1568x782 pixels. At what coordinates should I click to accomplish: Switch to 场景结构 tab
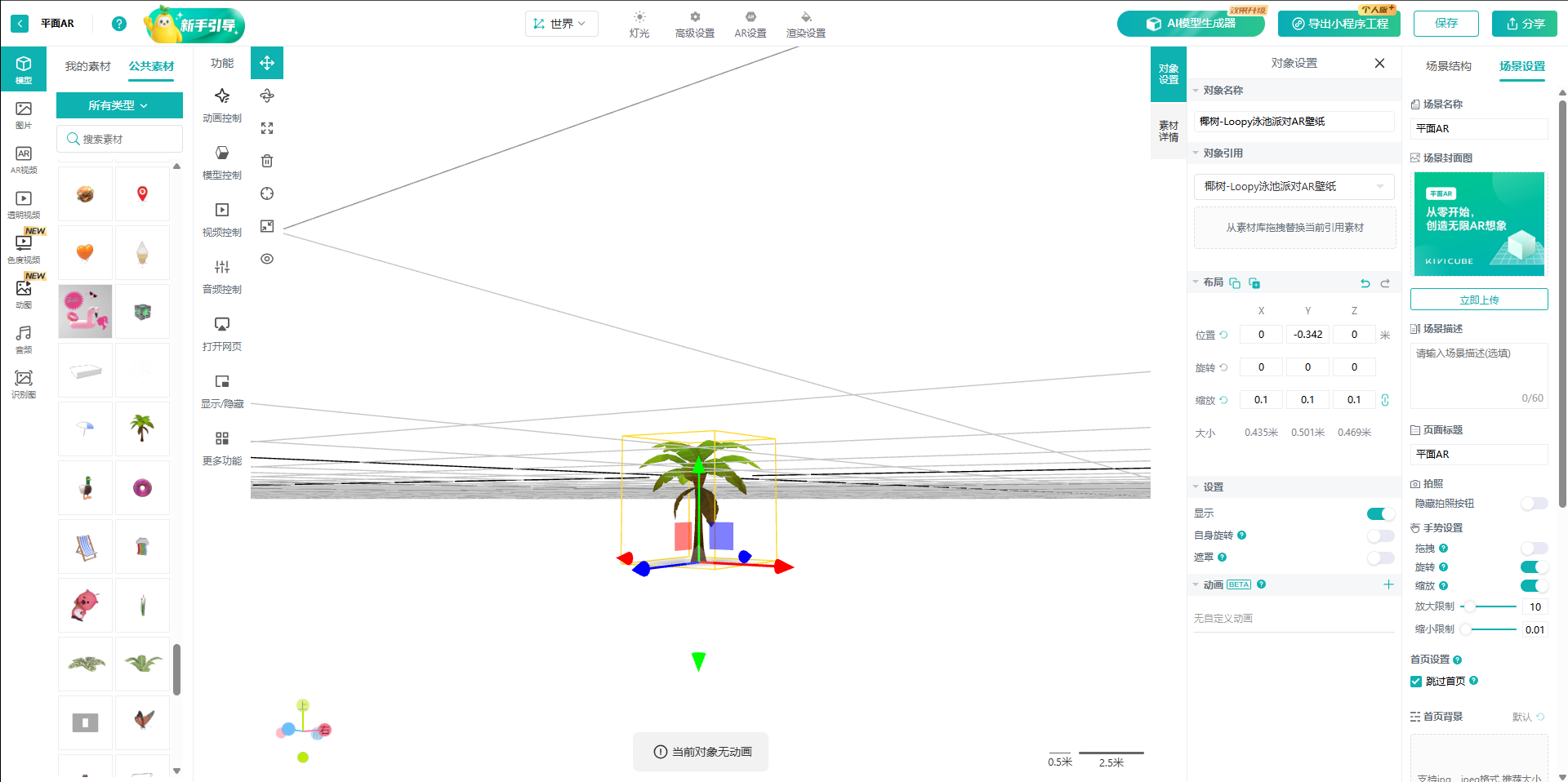[x=1448, y=66]
